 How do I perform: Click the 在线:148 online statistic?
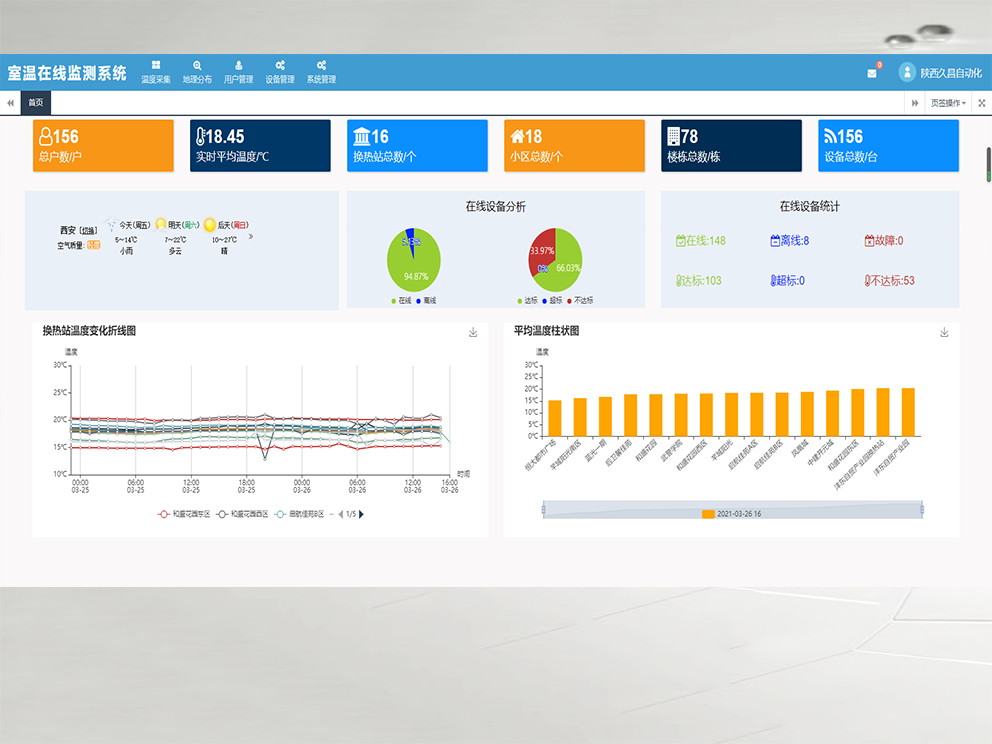[x=701, y=241]
